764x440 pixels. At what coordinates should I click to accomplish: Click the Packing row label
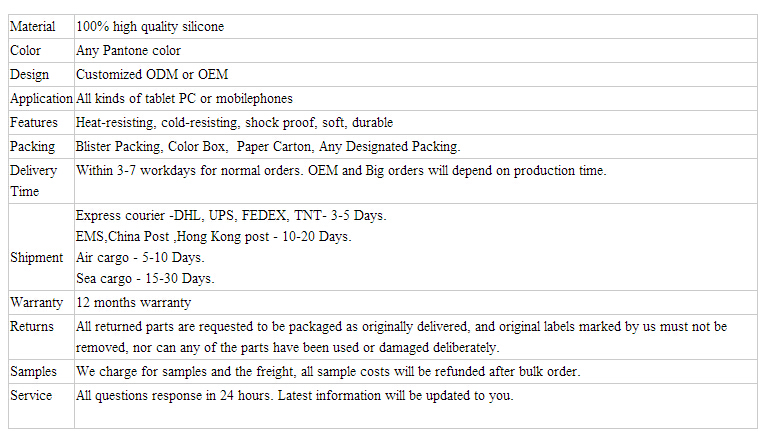(x=32, y=147)
